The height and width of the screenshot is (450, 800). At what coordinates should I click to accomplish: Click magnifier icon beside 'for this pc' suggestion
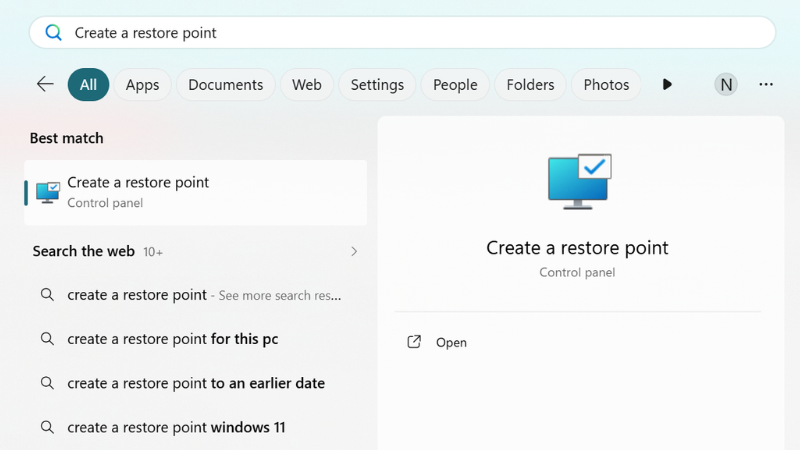47,339
